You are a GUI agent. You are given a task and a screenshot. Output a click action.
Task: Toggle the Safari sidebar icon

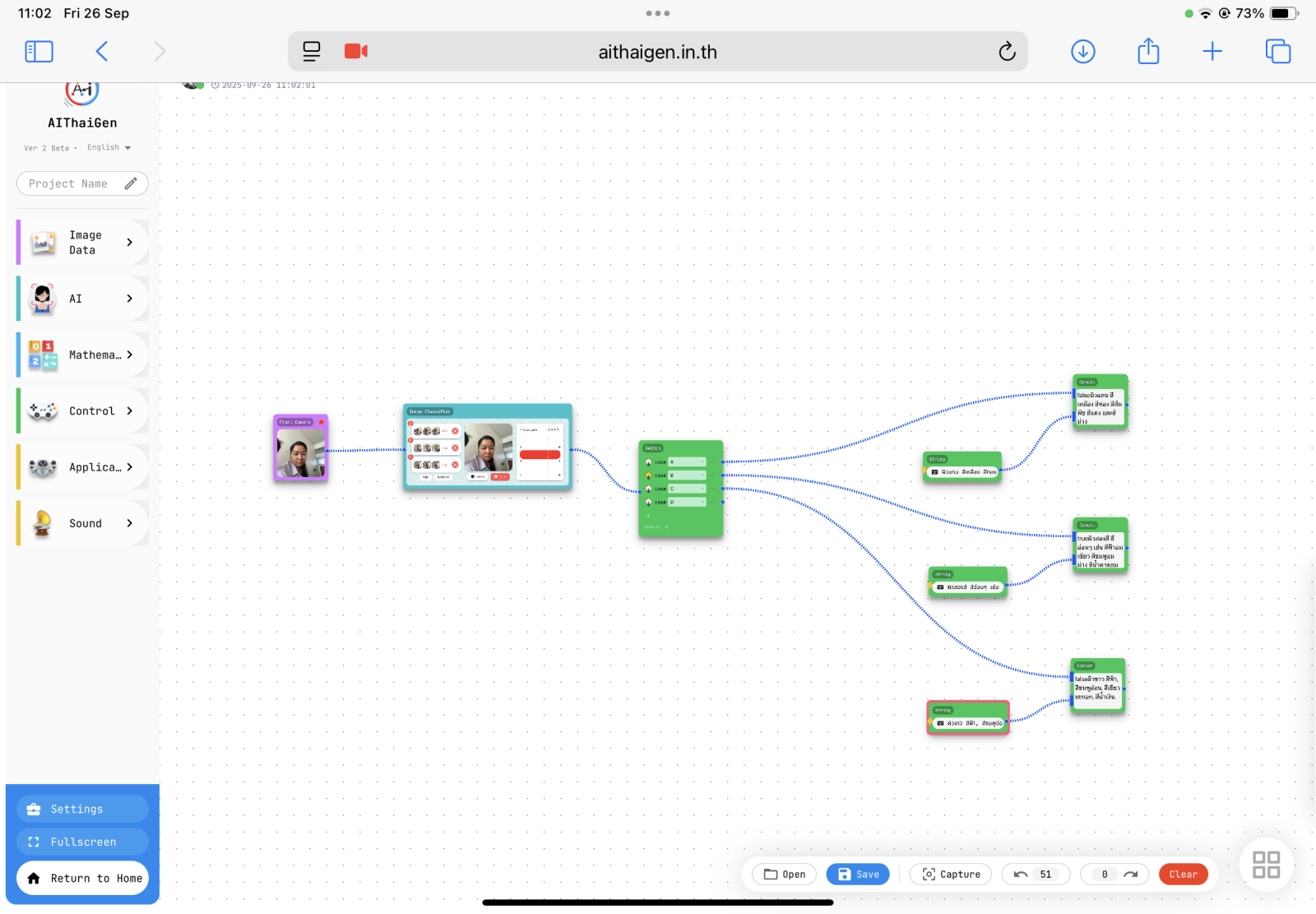39,52
